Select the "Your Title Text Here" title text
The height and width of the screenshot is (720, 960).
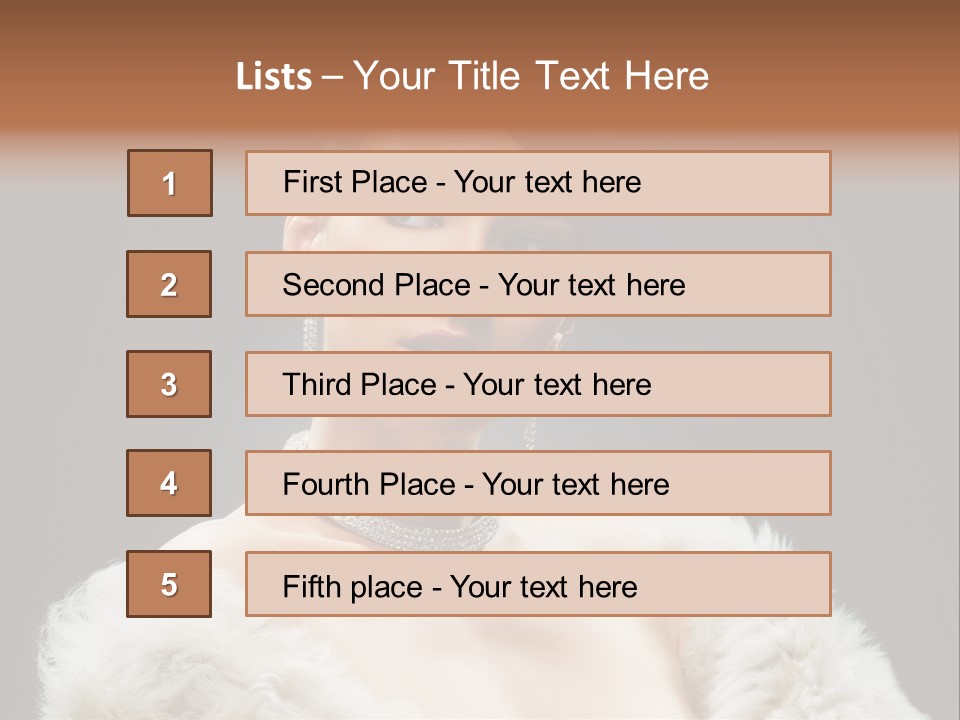[531, 76]
